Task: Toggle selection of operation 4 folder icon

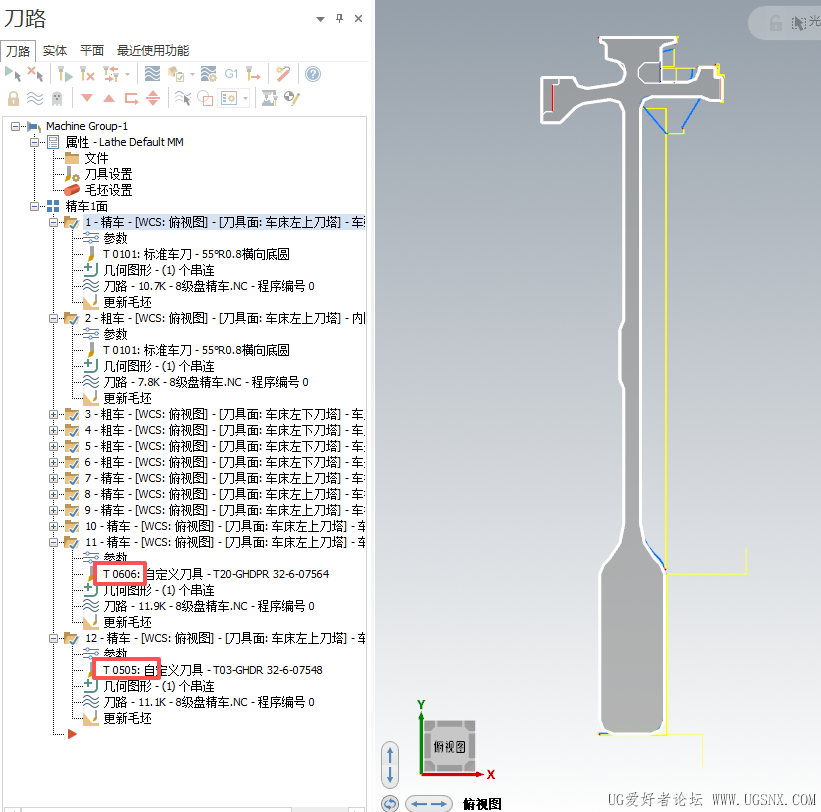Action: pos(71,430)
